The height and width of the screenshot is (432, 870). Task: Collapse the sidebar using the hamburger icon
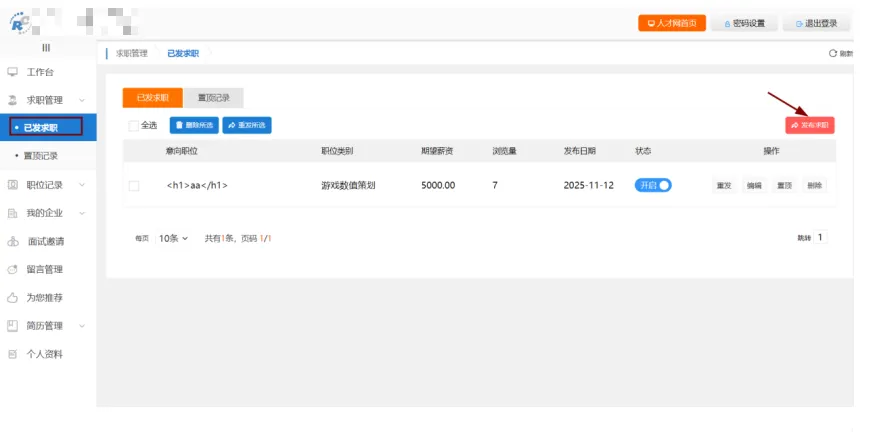click(x=46, y=48)
